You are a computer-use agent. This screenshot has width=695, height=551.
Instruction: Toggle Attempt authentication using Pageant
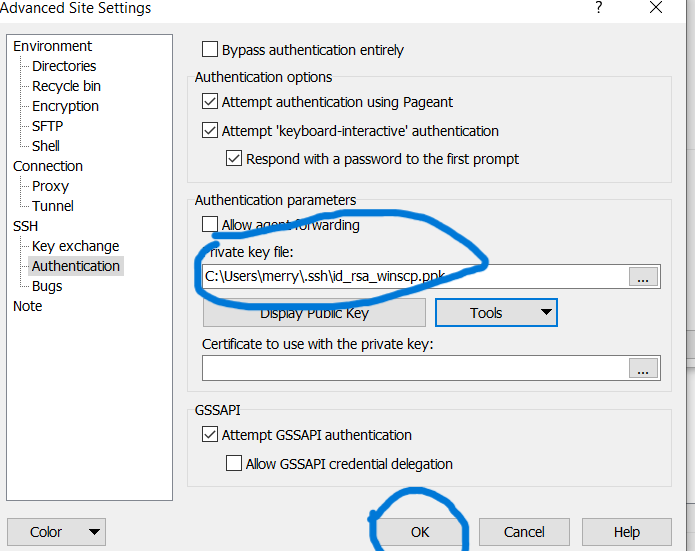[x=210, y=101]
